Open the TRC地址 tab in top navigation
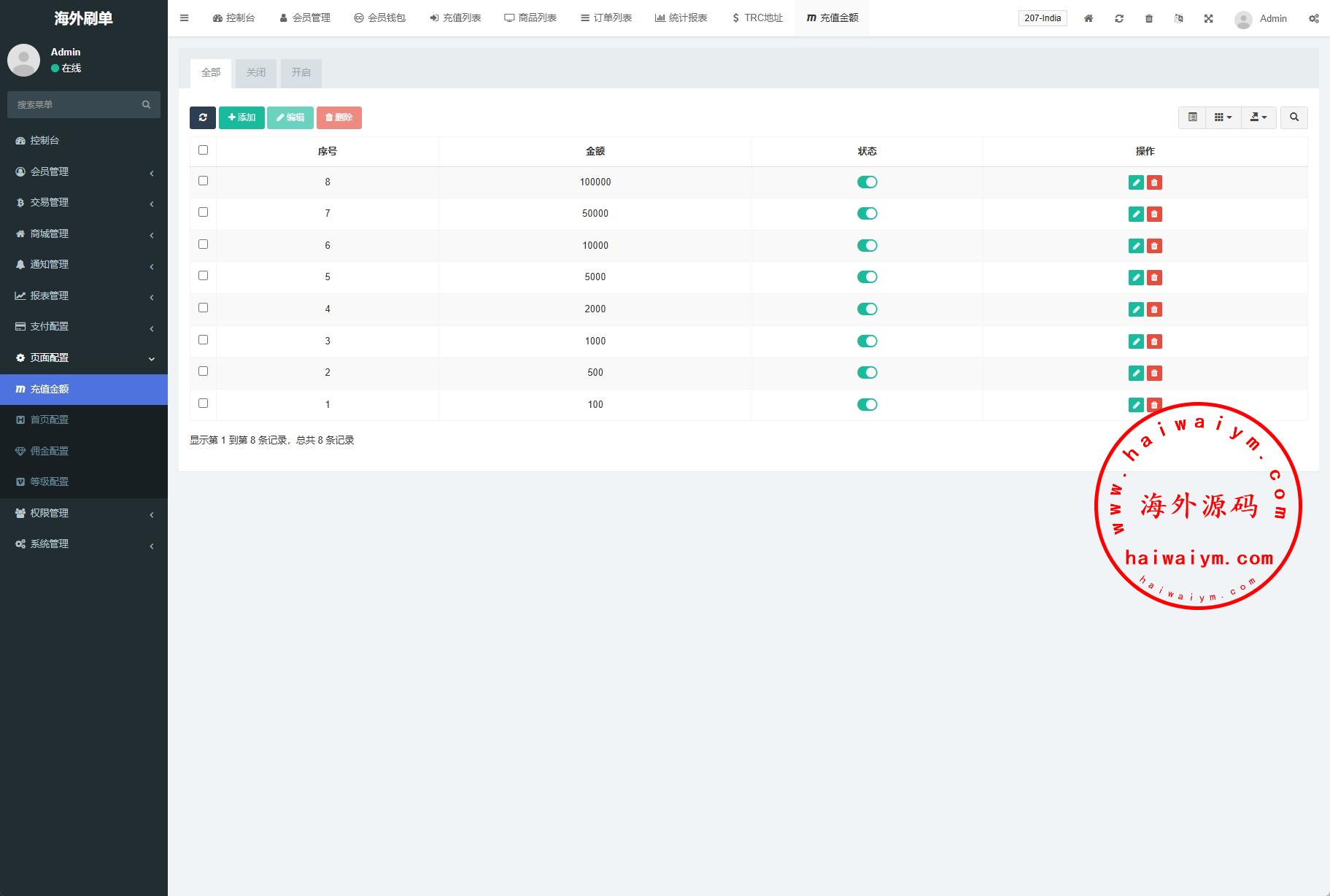The width and height of the screenshot is (1330, 896). tap(757, 18)
